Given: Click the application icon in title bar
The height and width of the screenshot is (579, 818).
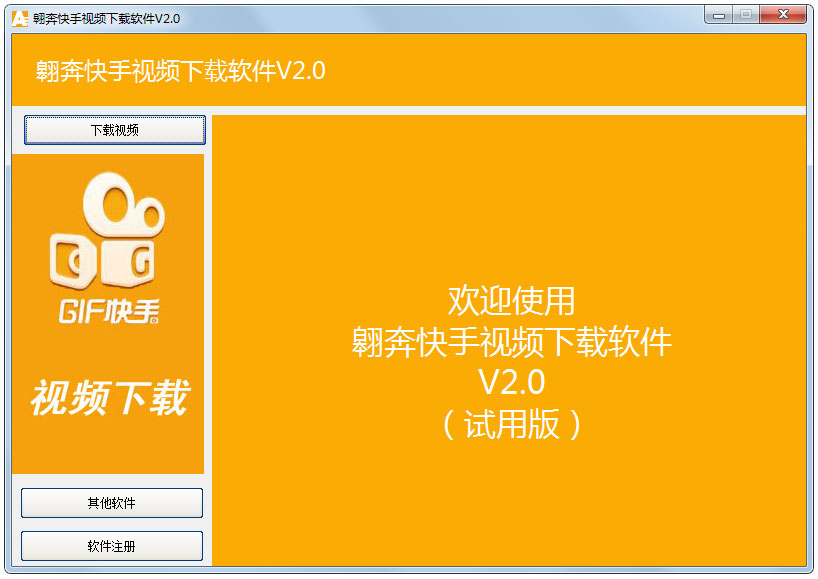Looking at the screenshot, I should pos(20,19).
